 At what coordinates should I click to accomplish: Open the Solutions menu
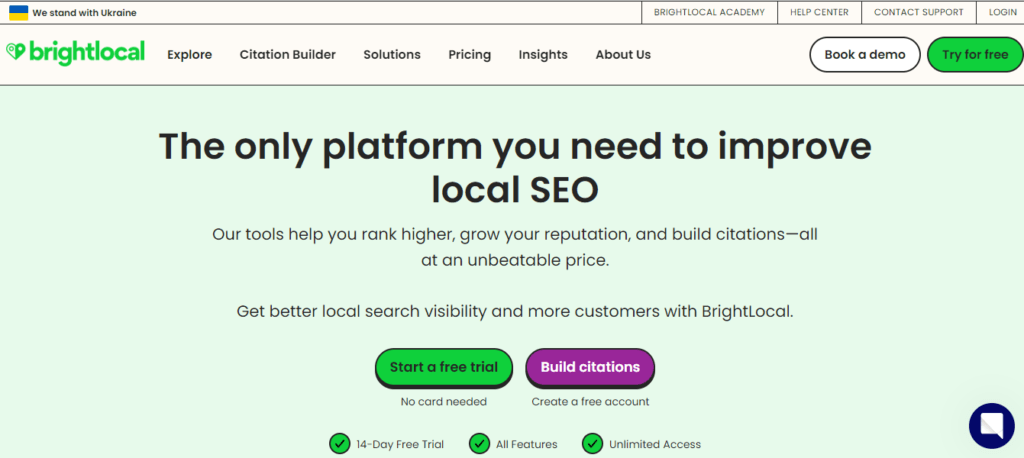(x=392, y=55)
